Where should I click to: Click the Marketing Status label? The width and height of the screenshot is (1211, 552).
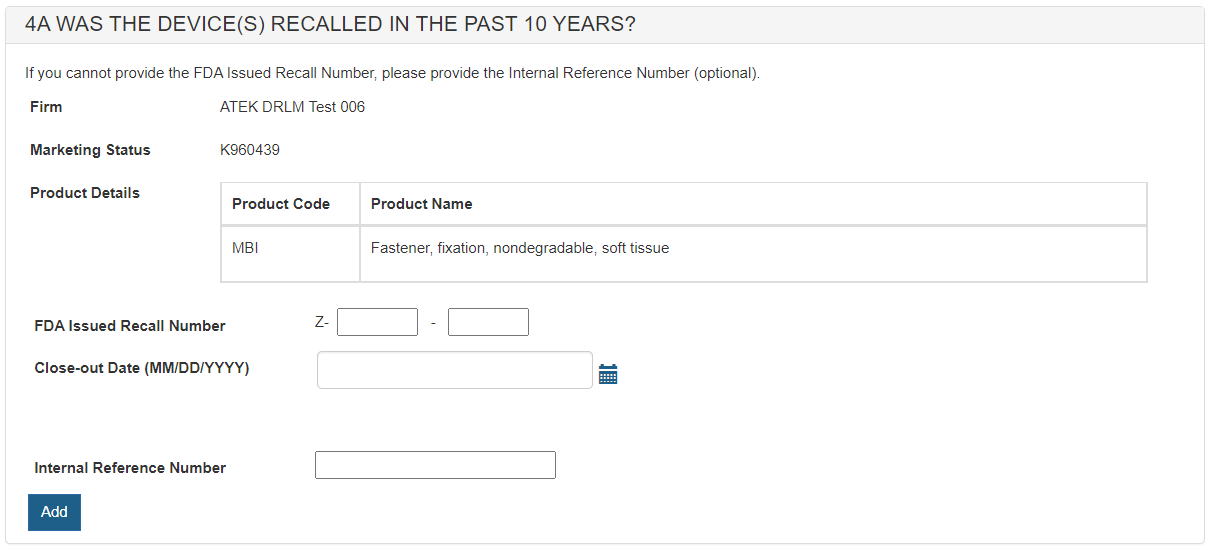click(x=90, y=150)
